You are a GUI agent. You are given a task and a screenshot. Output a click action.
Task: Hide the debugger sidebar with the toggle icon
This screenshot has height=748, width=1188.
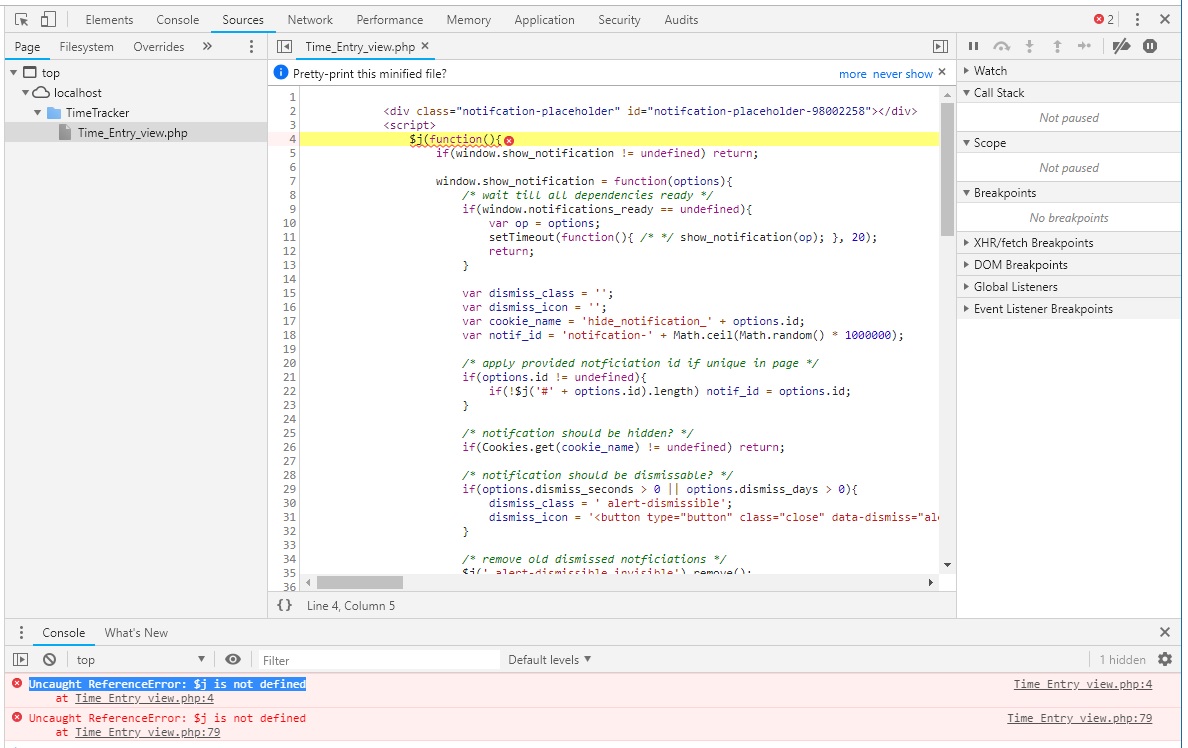[x=940, y=47]
